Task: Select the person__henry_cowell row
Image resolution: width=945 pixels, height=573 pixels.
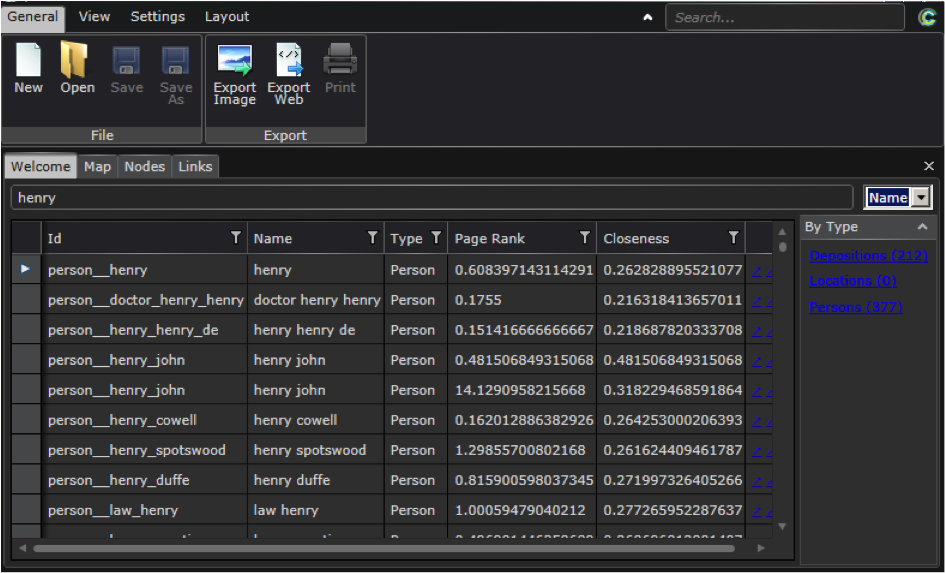Action: pos(122,420)
